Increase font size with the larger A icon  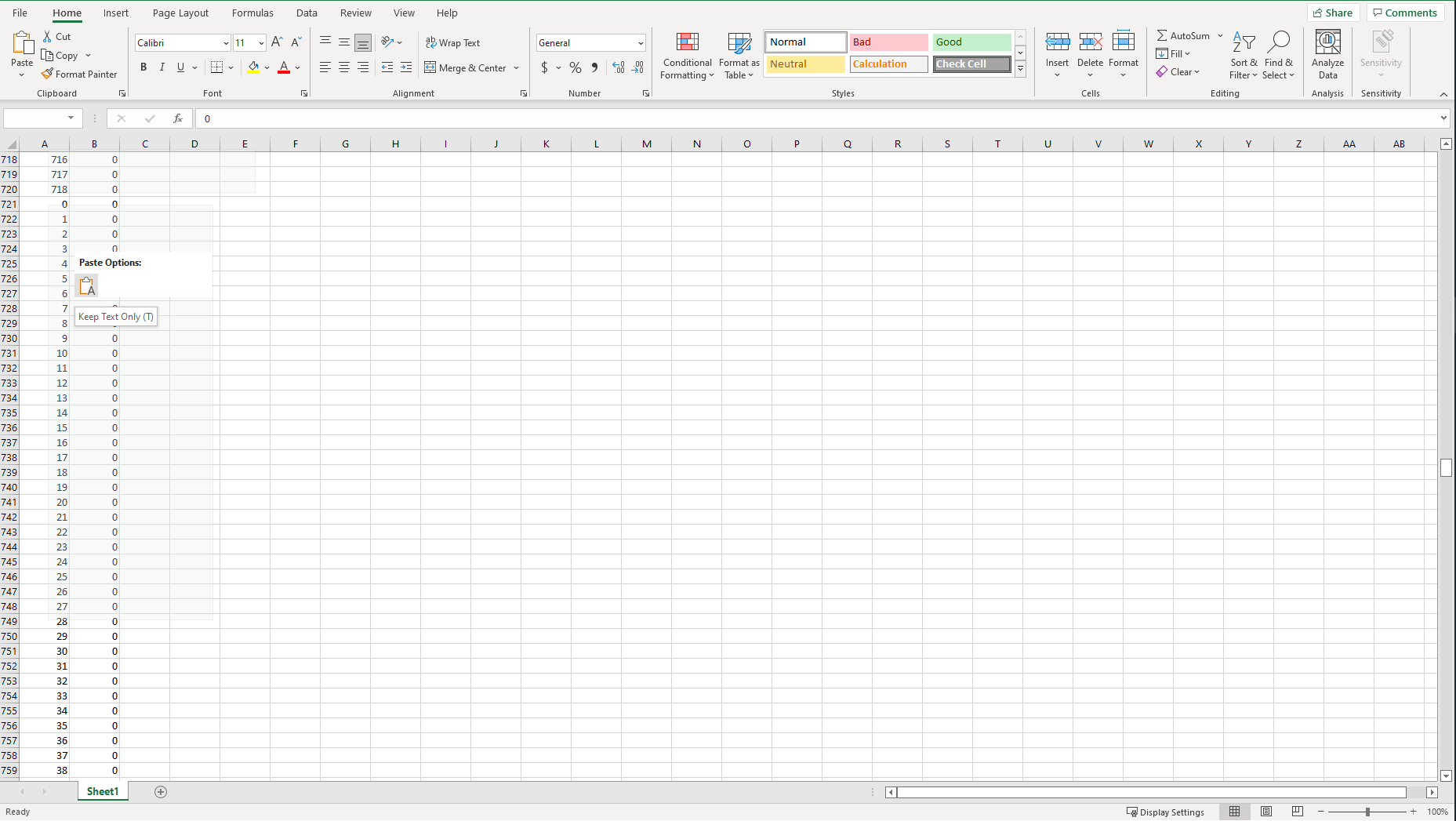pyautogui.click(x=277, y=42)
